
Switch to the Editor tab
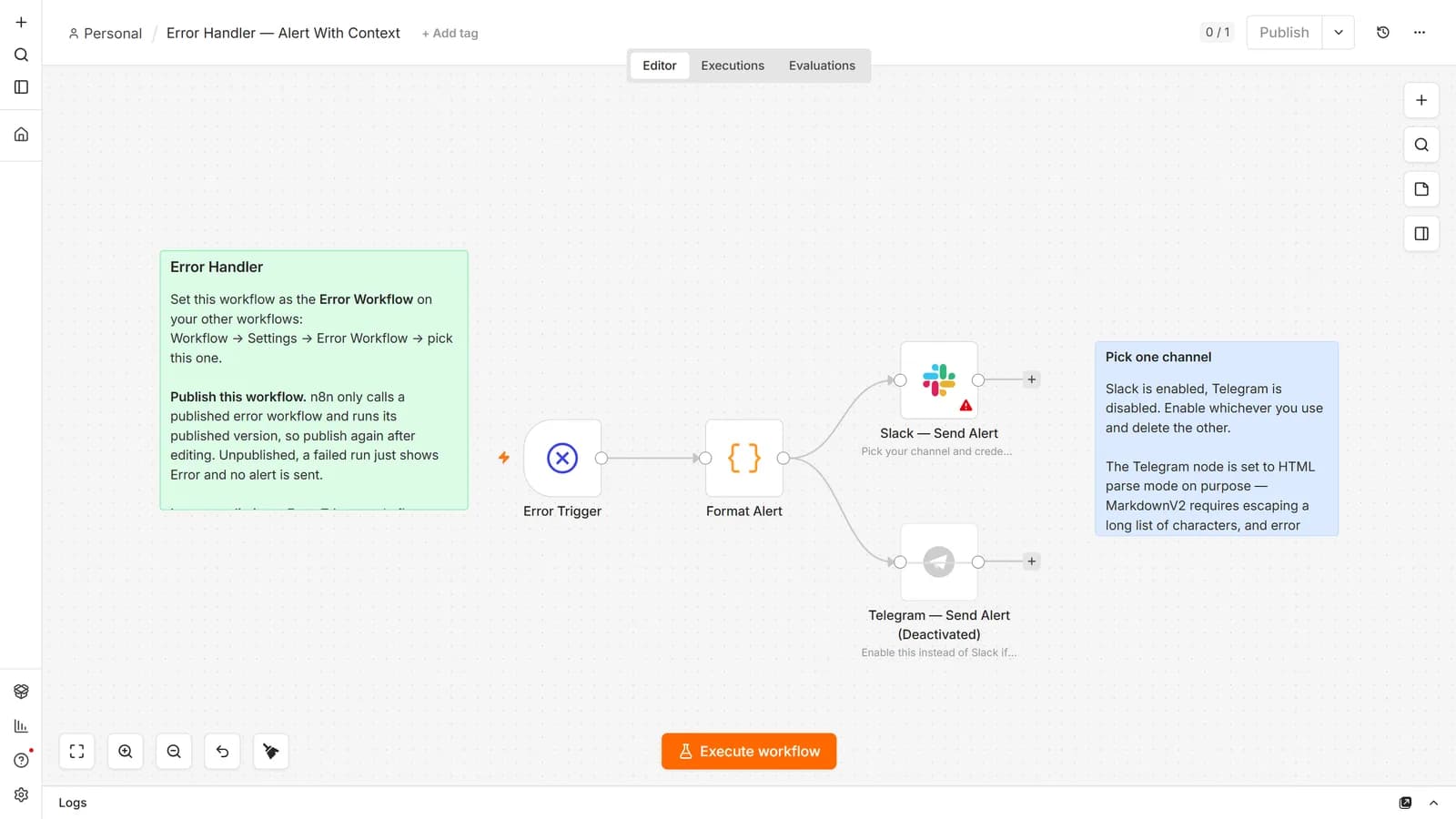pyautogui.click(x=660, y=66)
